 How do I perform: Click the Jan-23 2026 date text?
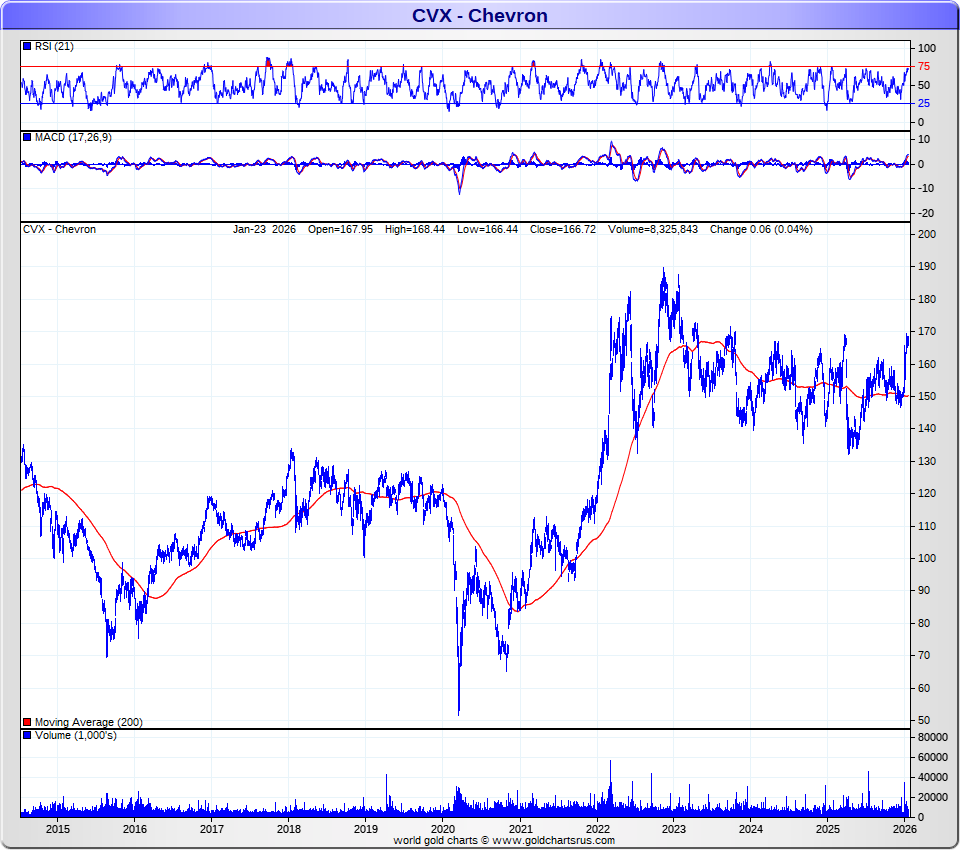coord(264,230)
